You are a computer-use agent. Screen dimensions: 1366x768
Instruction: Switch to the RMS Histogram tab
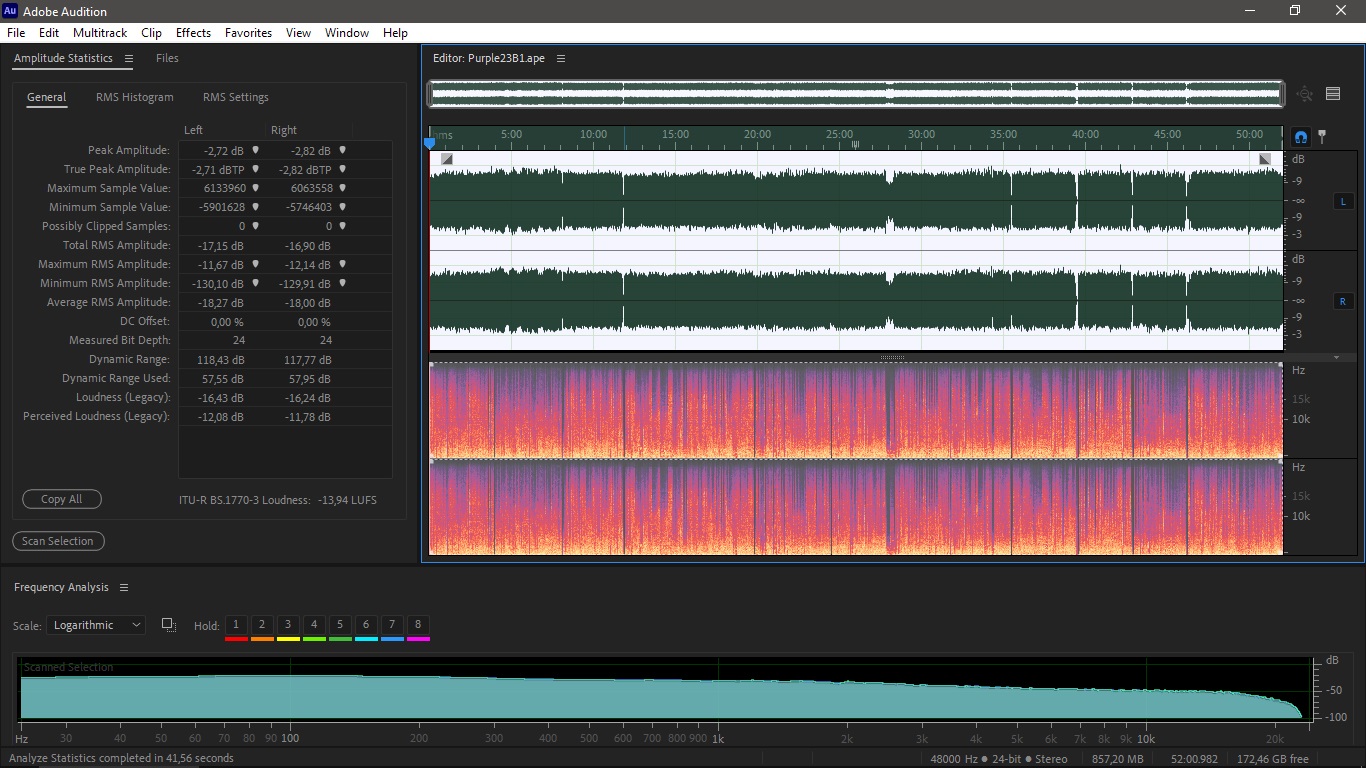(135, 98)
